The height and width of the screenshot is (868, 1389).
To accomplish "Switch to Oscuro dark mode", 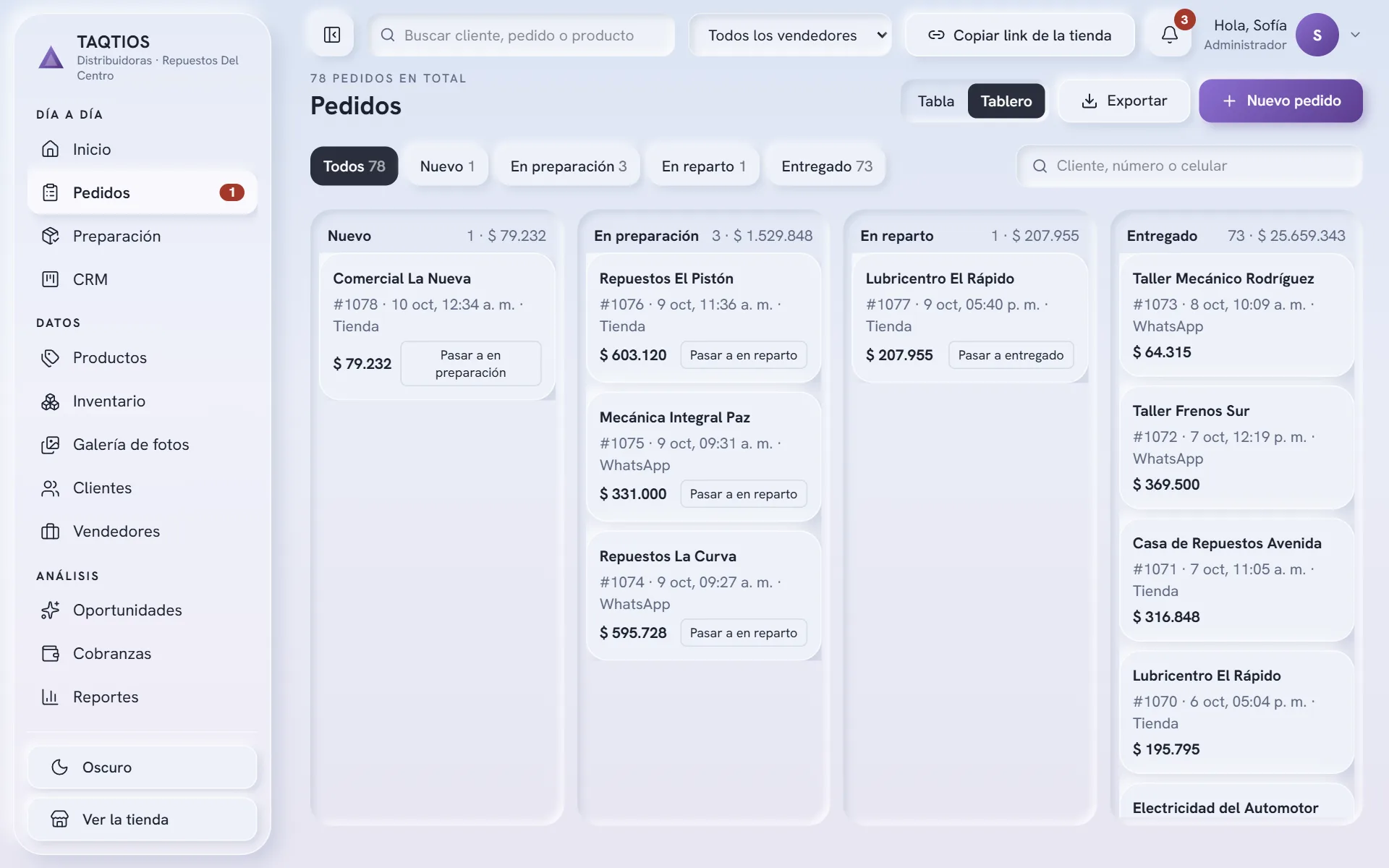I will pyautogui.click(x=143, y=767).
